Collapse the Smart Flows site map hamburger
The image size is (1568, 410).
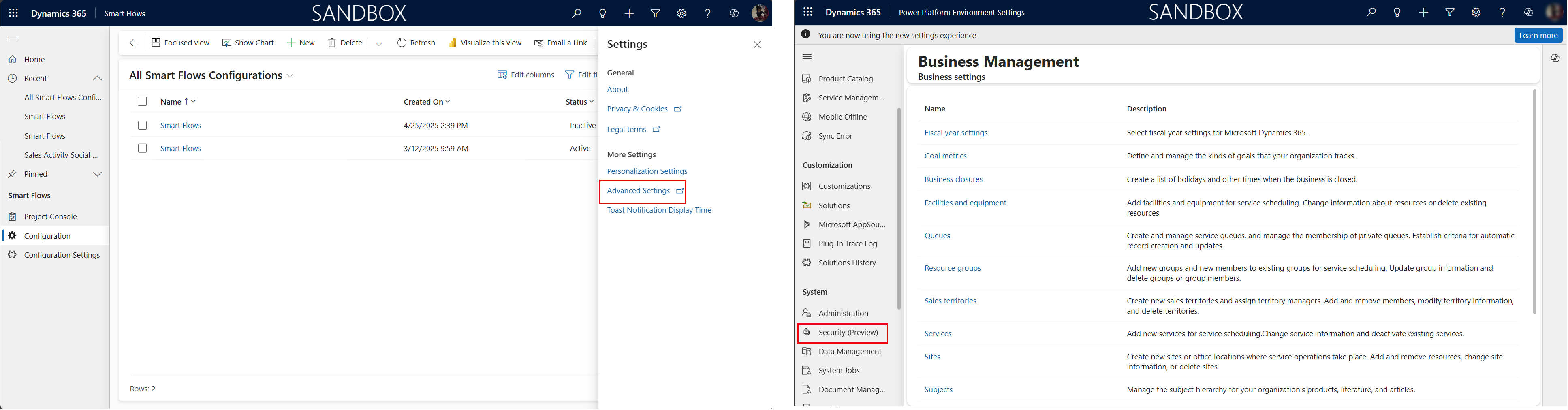click(x=13, y=38)
